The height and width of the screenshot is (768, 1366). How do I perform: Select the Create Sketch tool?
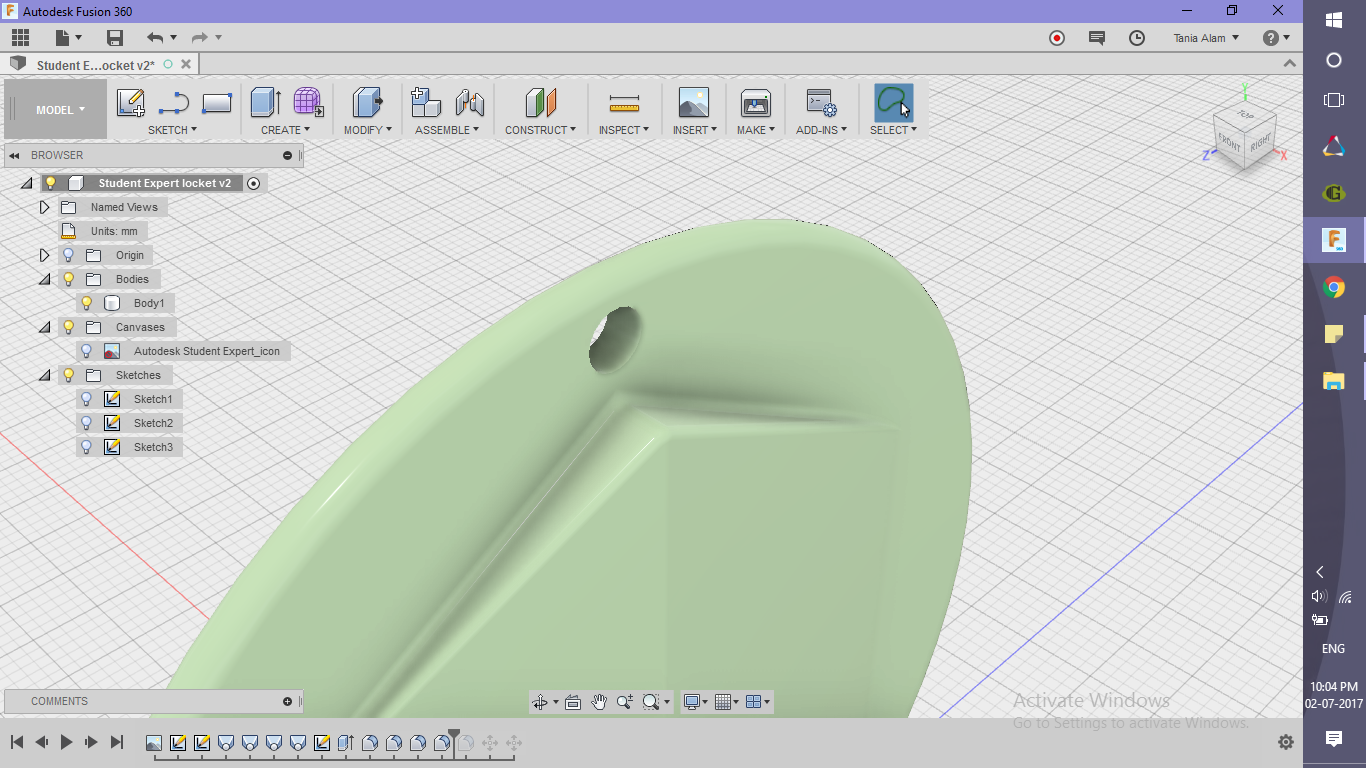131,103
